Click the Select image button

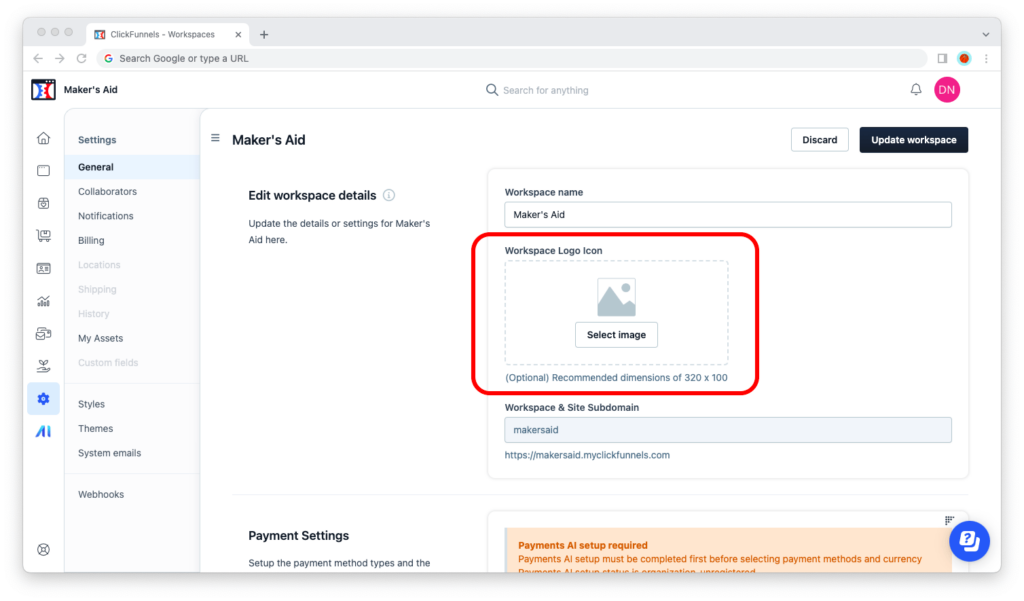pyautogui.click(x=616, y=334)
